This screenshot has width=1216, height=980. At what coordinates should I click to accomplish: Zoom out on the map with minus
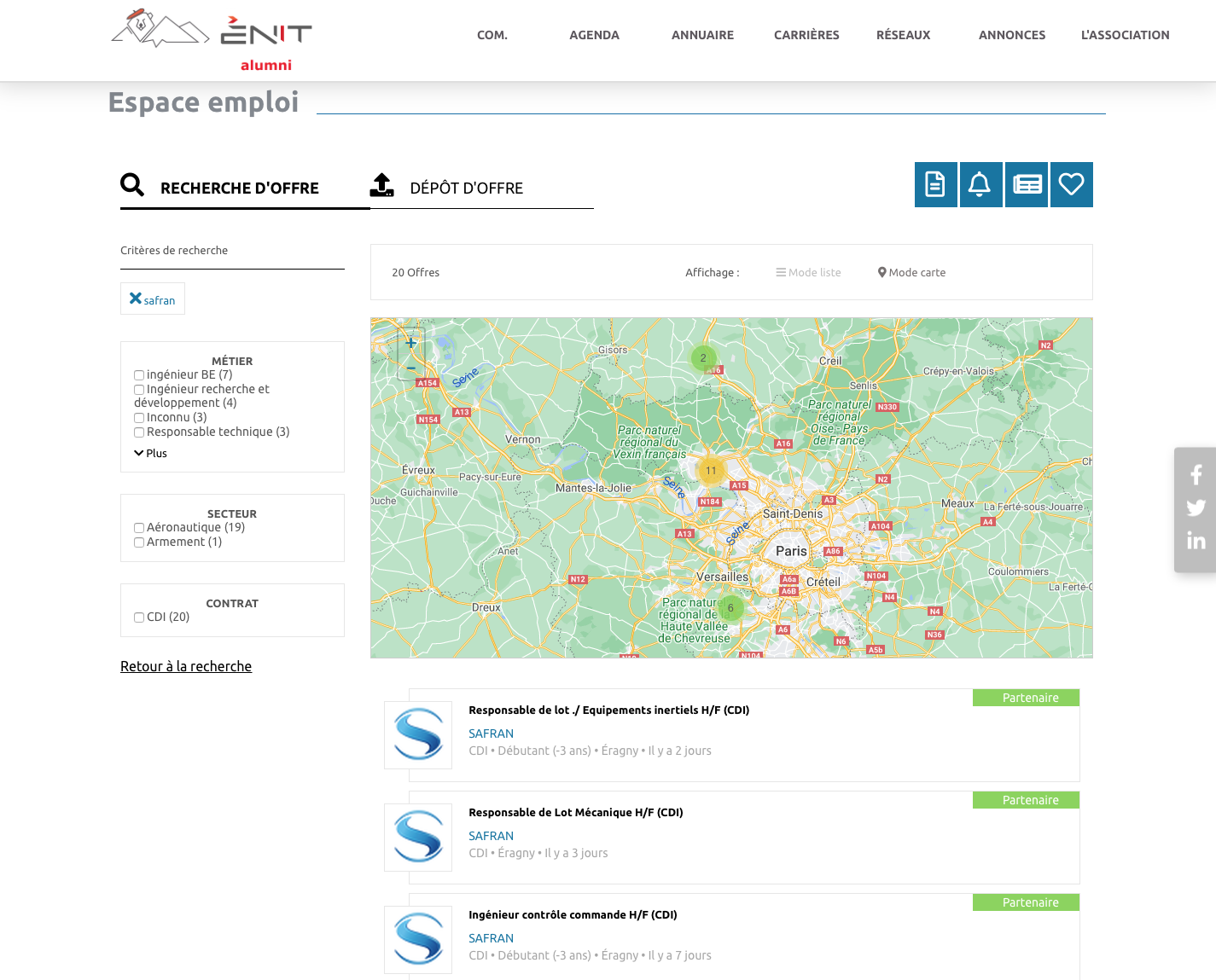pyautogui.click(x=411, y=368)
